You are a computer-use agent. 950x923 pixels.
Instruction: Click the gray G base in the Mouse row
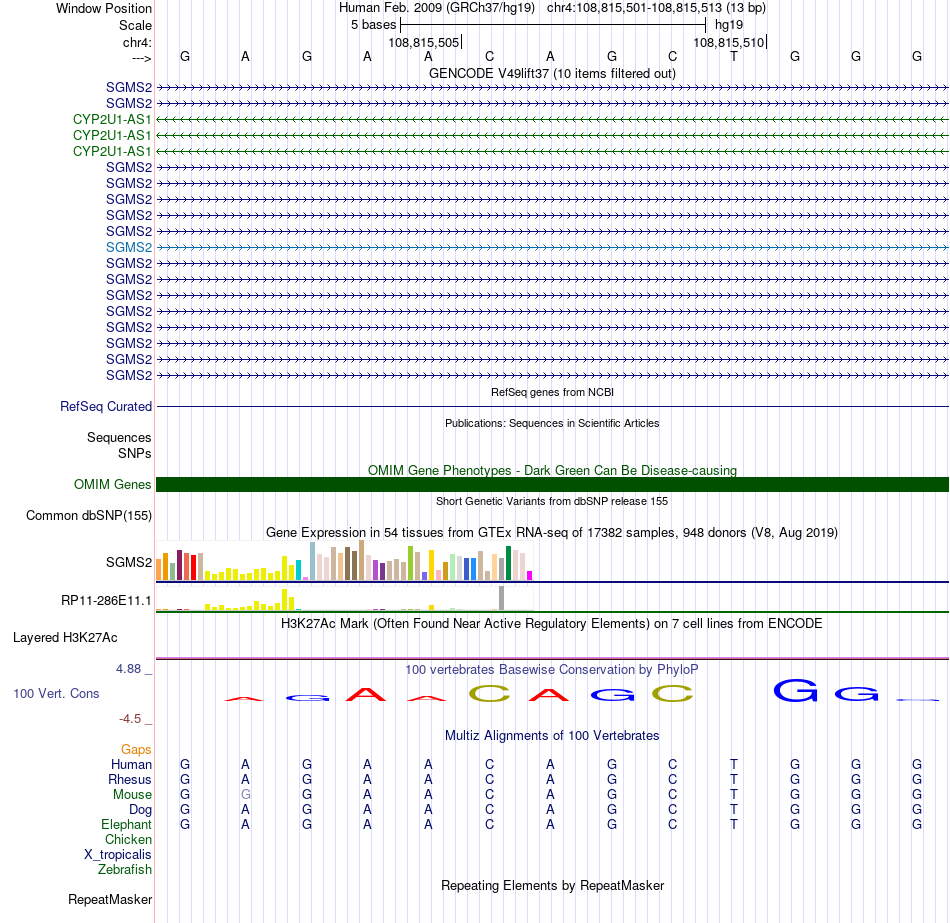pos(245,795)
